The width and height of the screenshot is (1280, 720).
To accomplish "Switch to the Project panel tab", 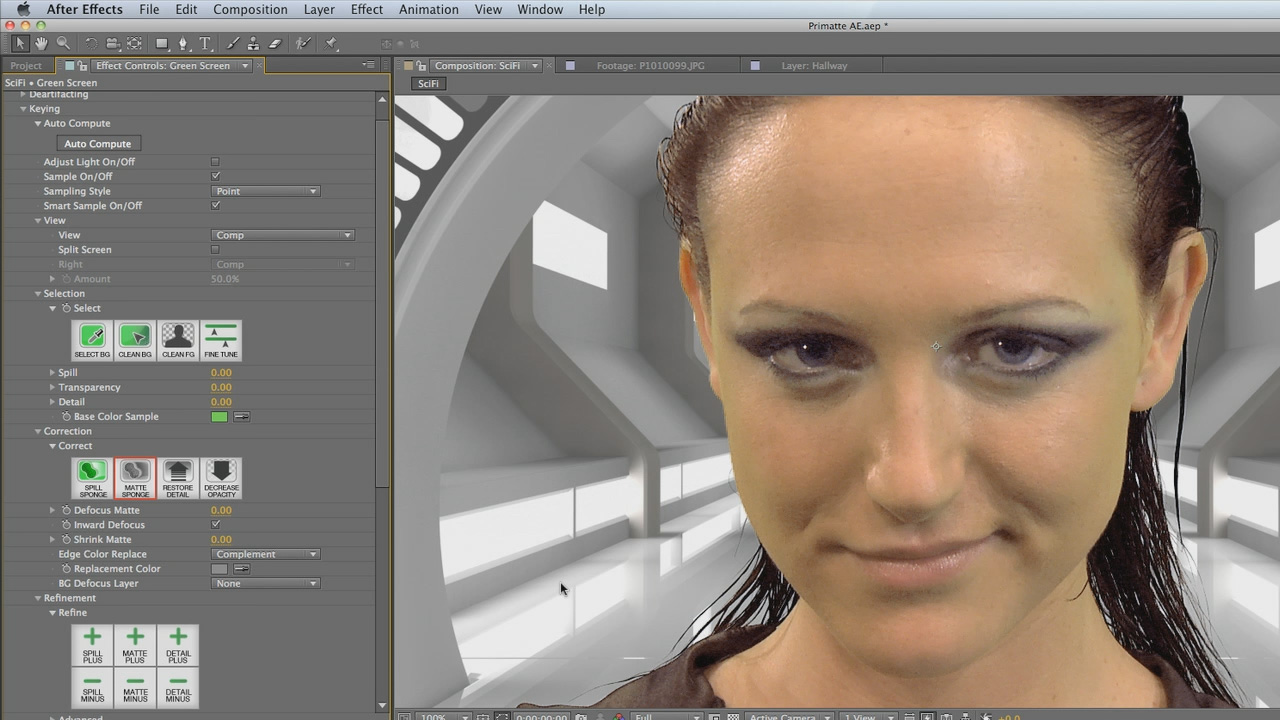I will 26,66.
